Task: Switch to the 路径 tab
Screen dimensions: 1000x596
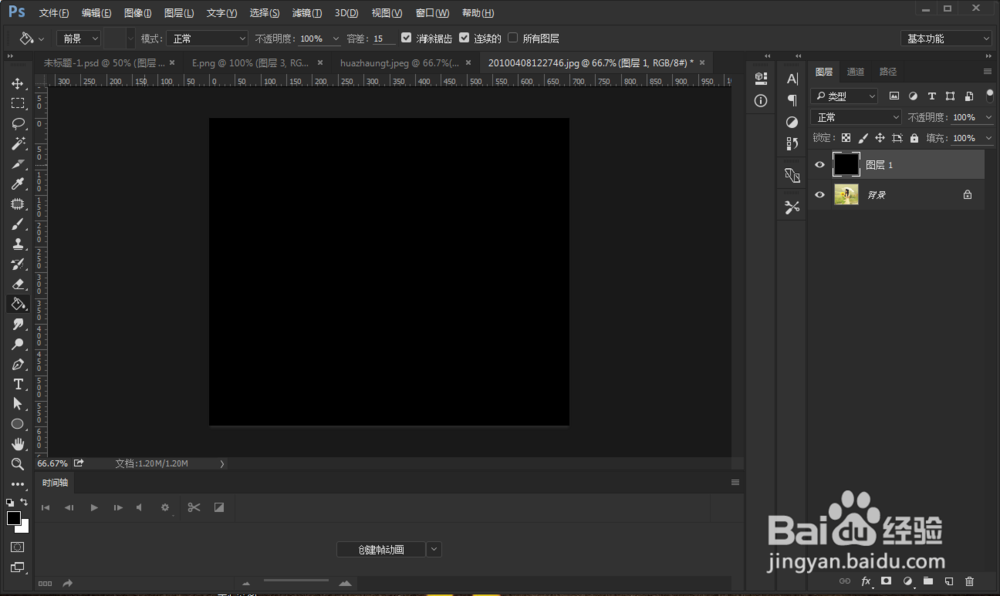Action: coord(887,71)
